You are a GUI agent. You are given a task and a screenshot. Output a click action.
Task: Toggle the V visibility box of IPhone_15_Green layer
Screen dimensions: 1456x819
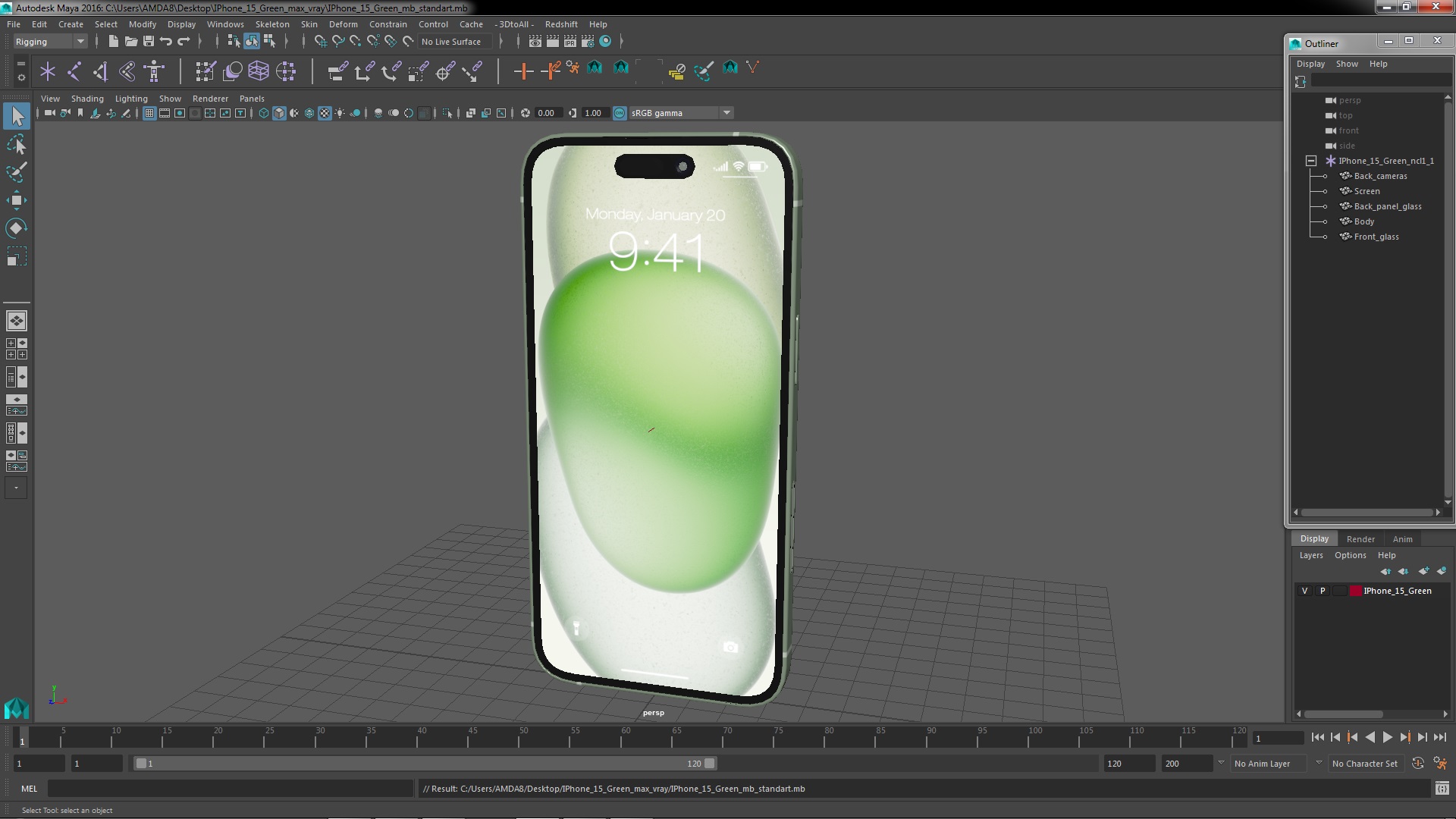(x=1304, y=591)
